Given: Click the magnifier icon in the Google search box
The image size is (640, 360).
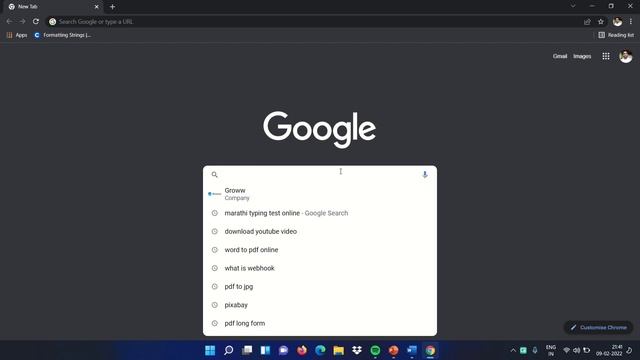Looking at the screenshot, I should [x=215, y=175].
